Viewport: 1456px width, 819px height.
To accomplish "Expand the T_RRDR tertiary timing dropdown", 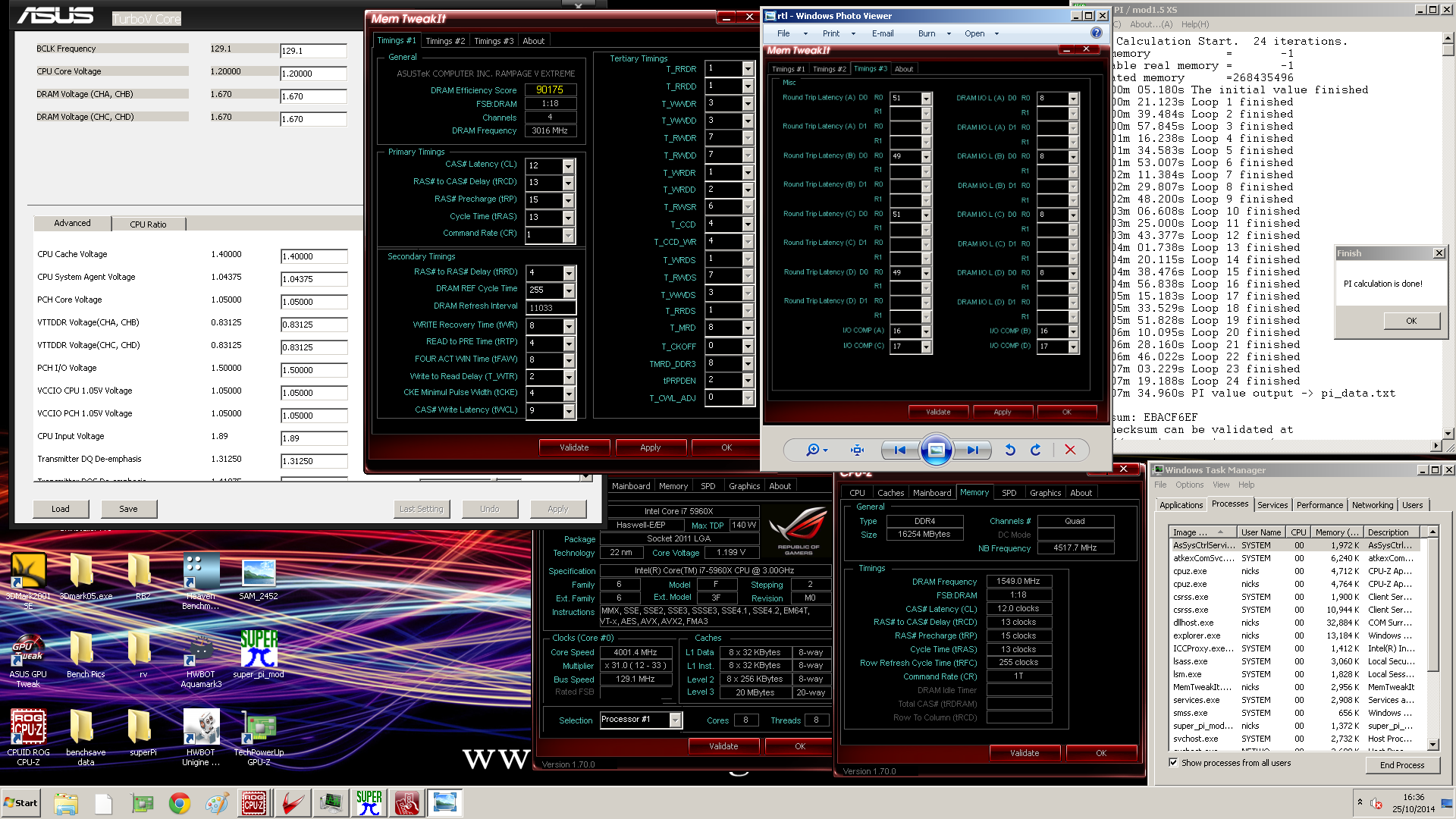I will click(x=748, y=68).
